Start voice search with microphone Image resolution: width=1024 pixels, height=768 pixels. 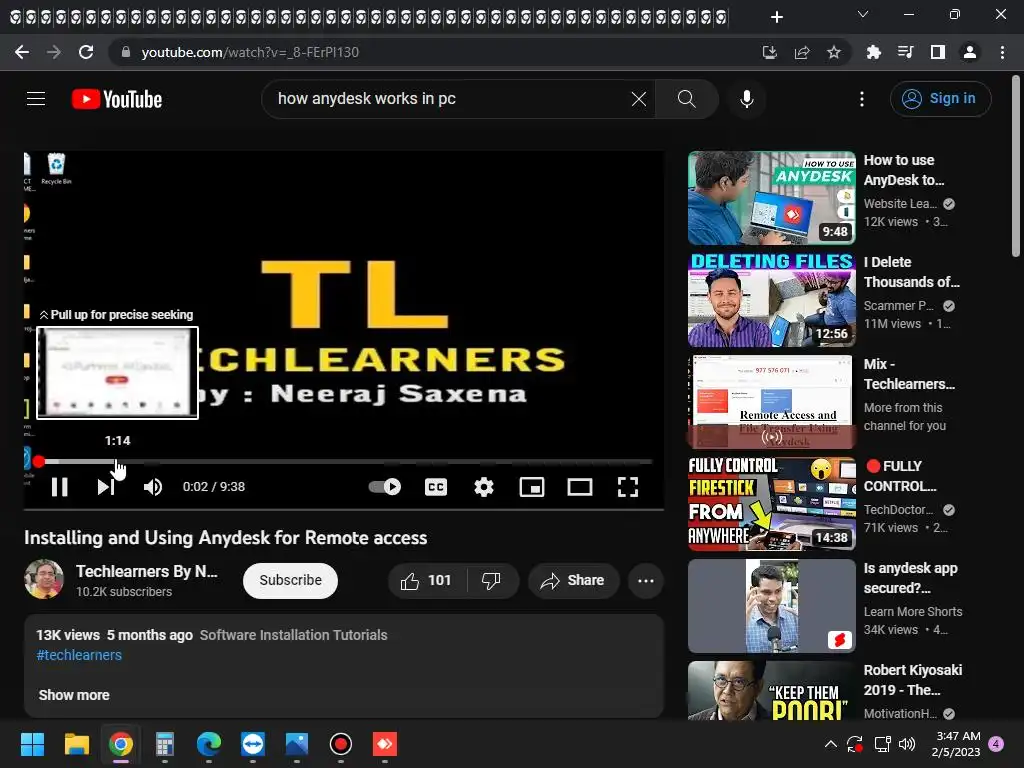[x=746, y=99]
